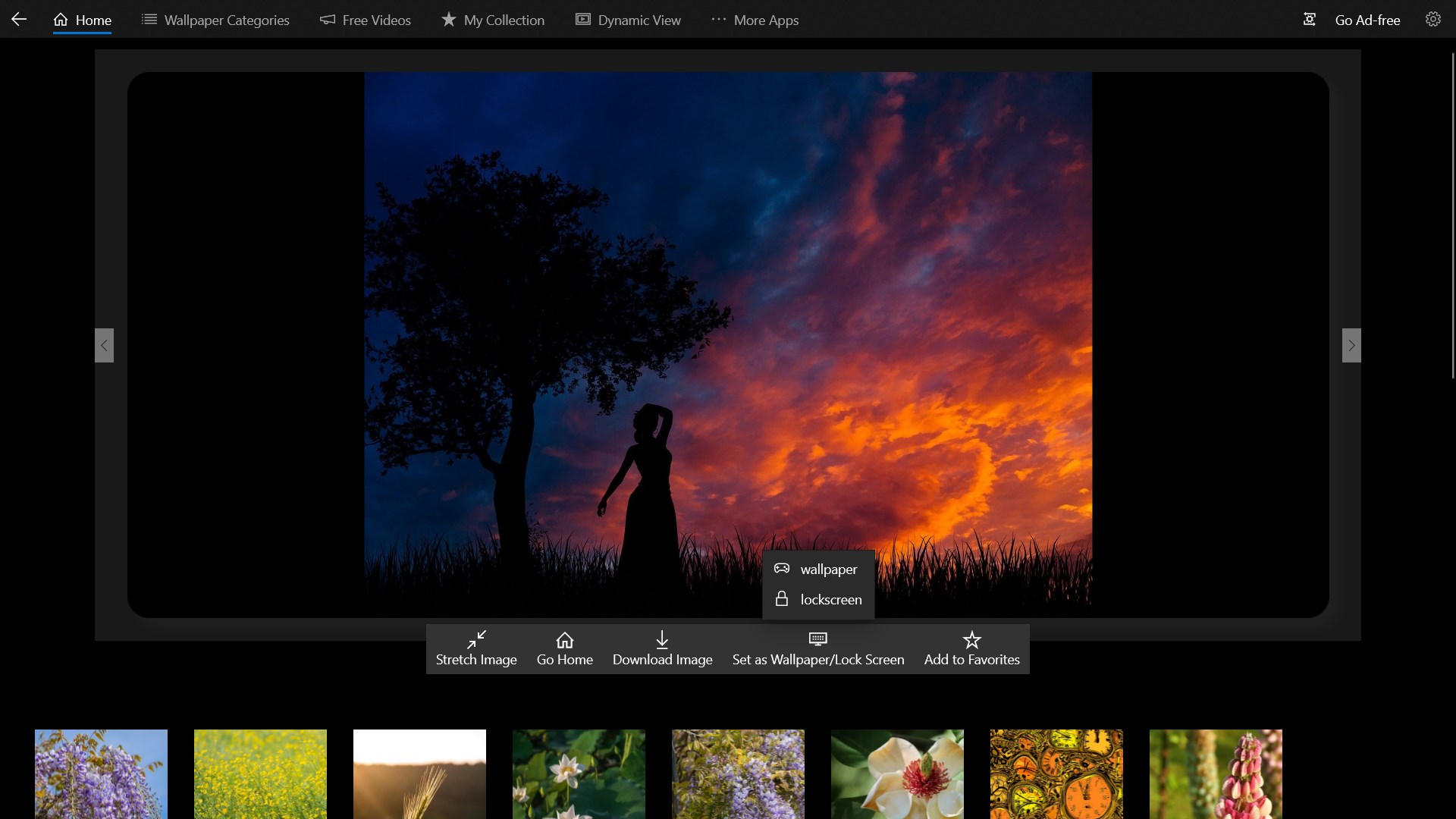Image resolution: width=1456 pixels, height=819 pixels.
Task: Show previous image with left chevron
Action: 104,345
